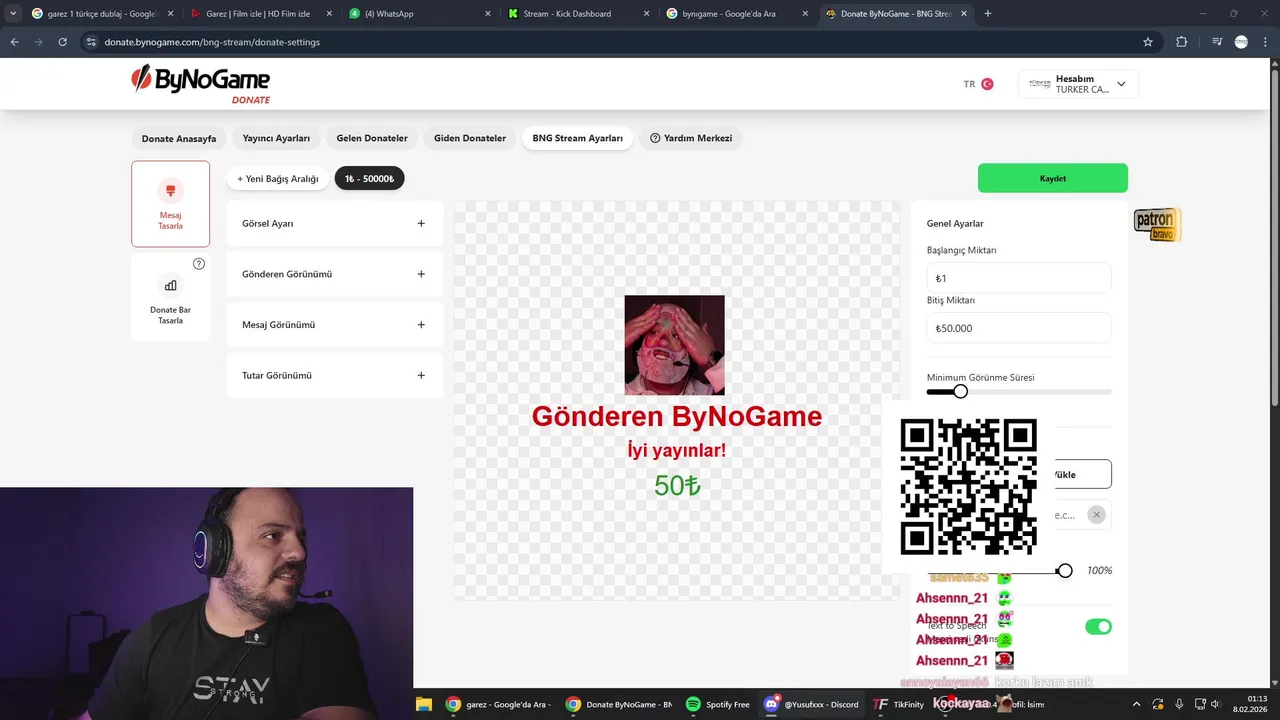Click the Bitiş Miktarı input field
This screenshot has height=720, width=1280.
pyautogui.click(x=1019, y=328)
